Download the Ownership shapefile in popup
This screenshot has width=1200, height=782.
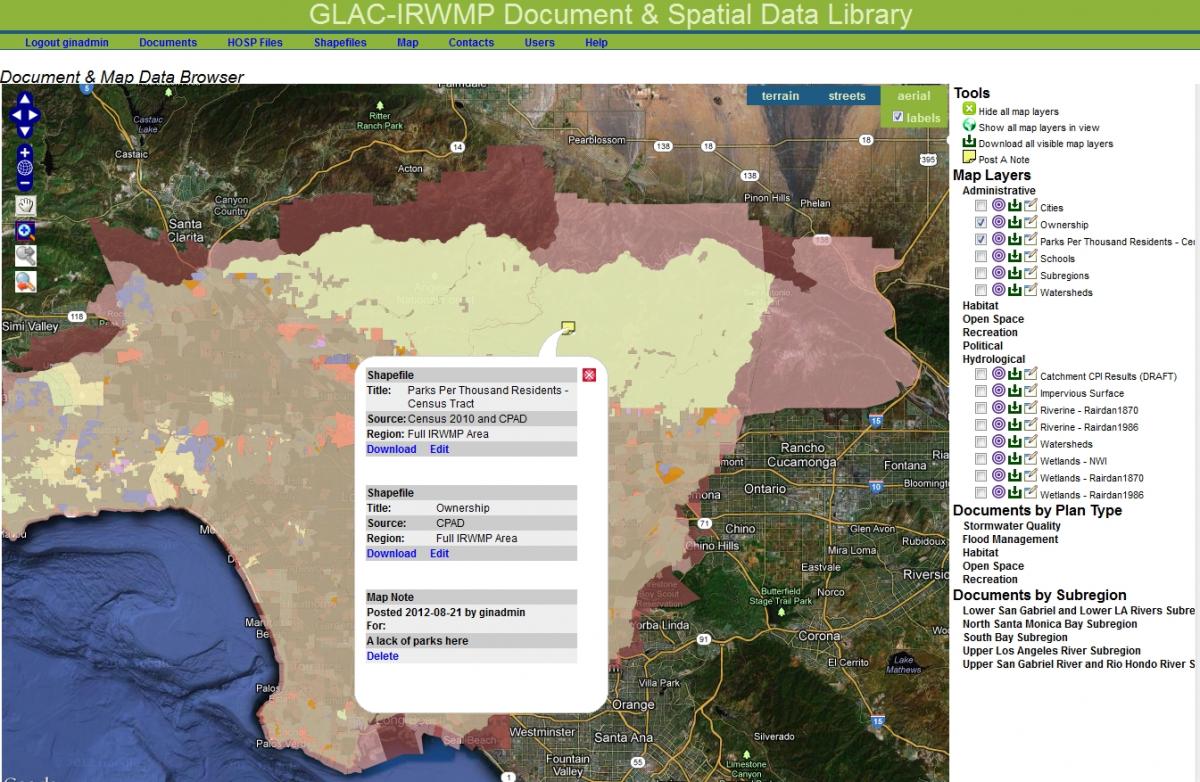coord(391,553)
